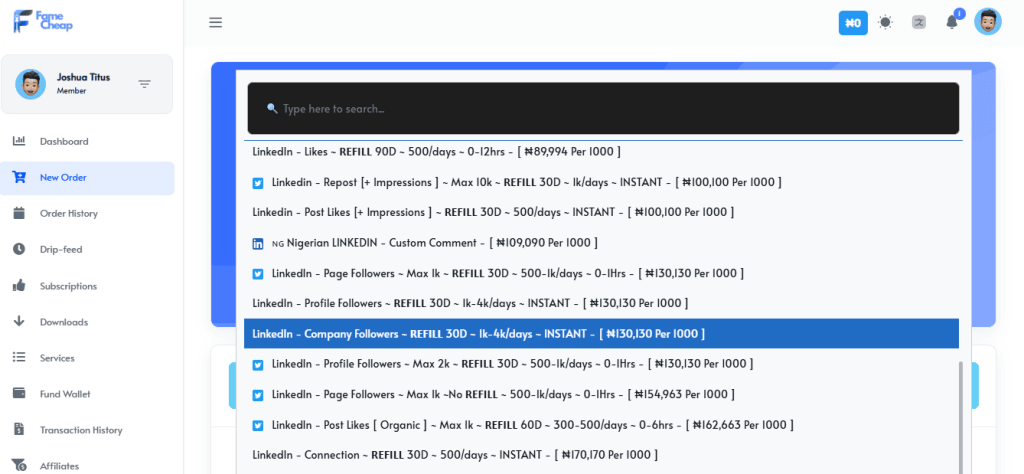This screenshot has width=1024, height=474.
Task: Expand user card filter icon
Action: pyautogui.click(x=144, y=84)
